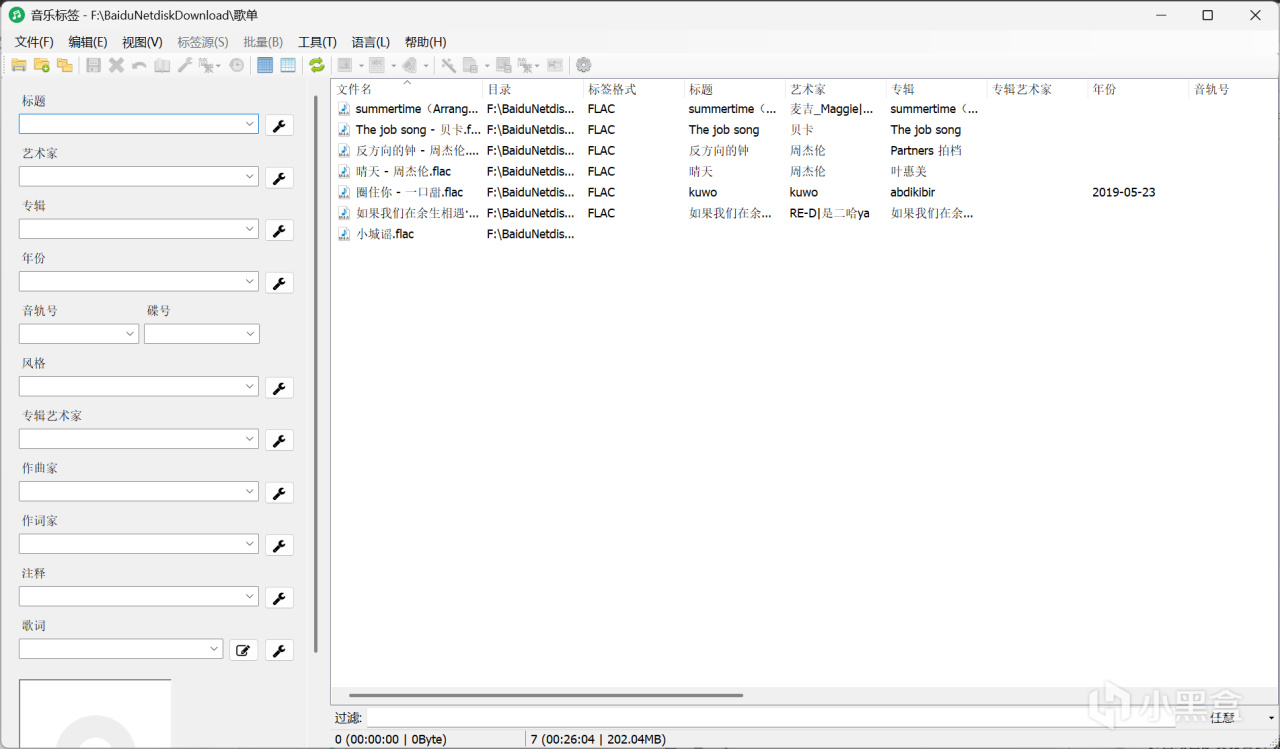Click the wrench button beside 艺术家 field

280,177
